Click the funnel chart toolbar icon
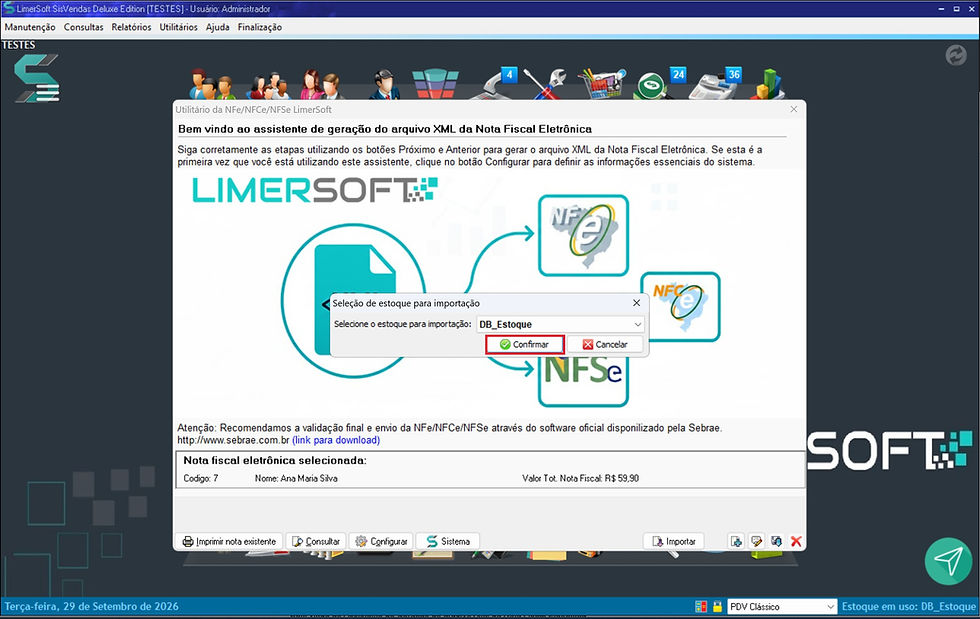Viewport: 980px width, 619px height. [x=436, y=84]
